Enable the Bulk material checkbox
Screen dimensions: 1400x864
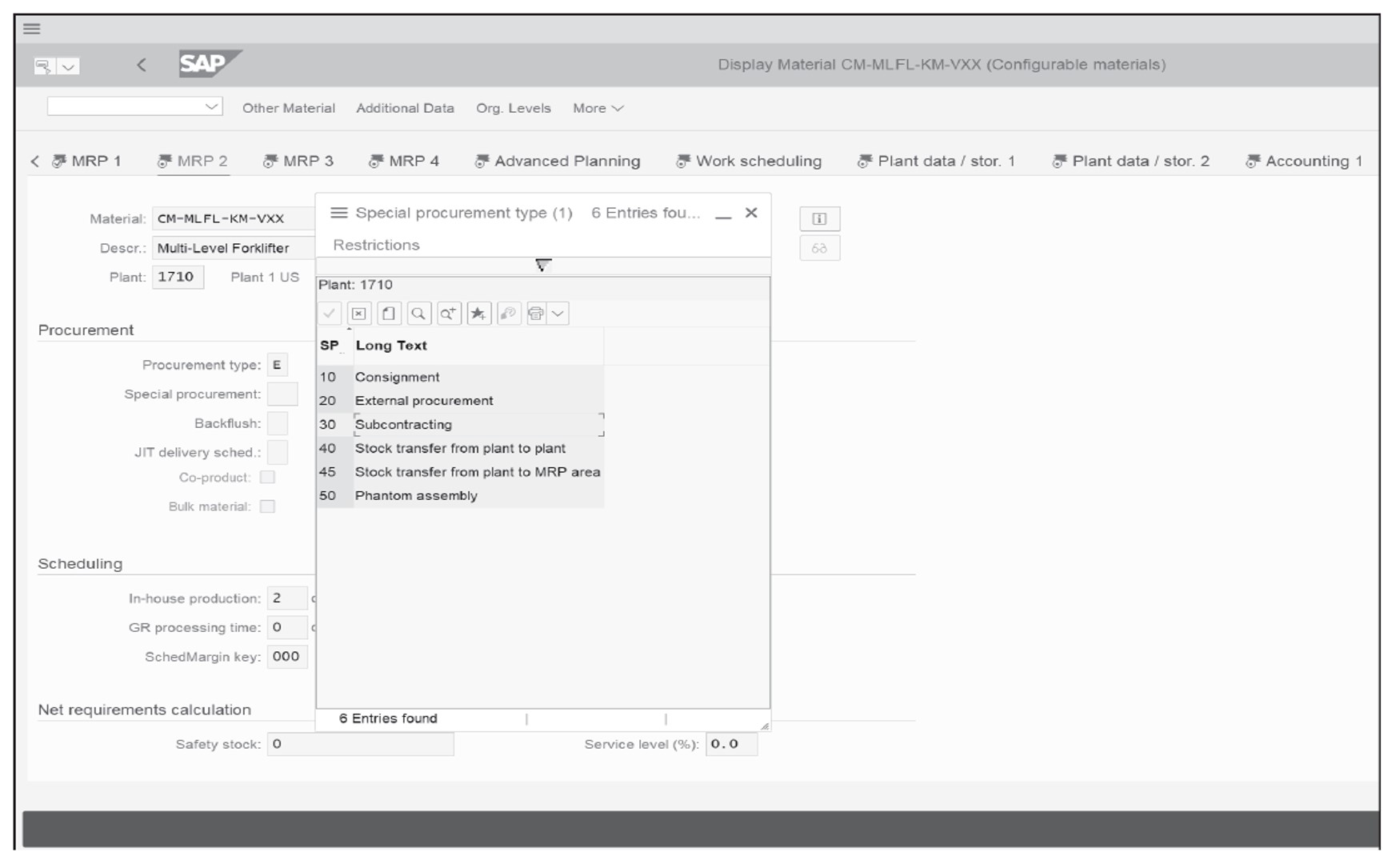pos(269,506)
